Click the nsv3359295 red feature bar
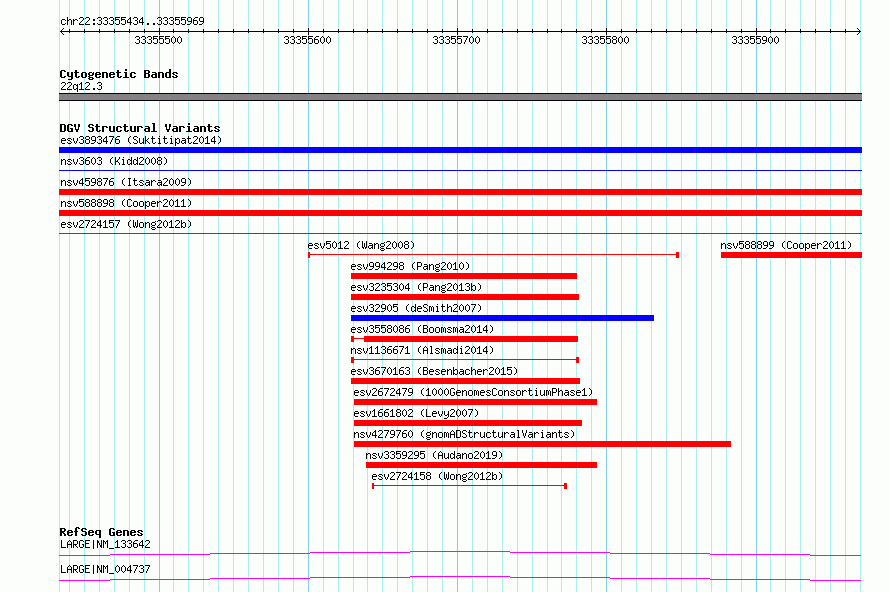Screen dimensions: 890x592 (x=481, y=465)
